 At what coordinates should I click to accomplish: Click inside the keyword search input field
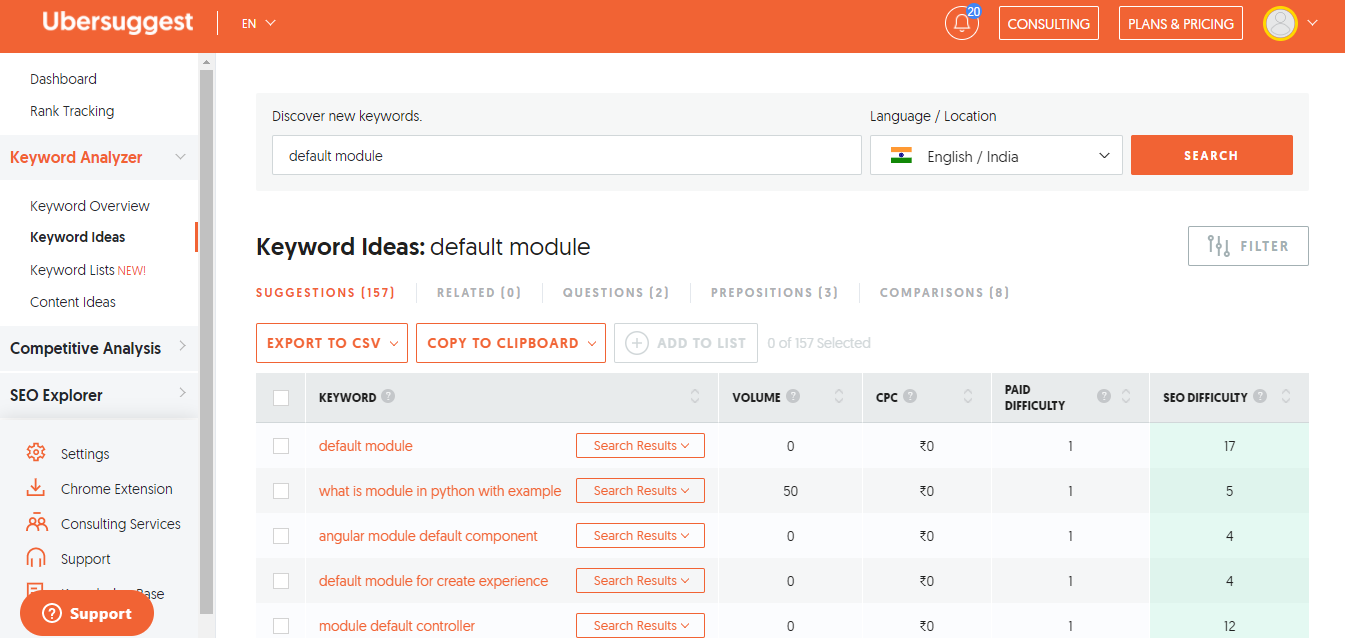pos(567,155)
